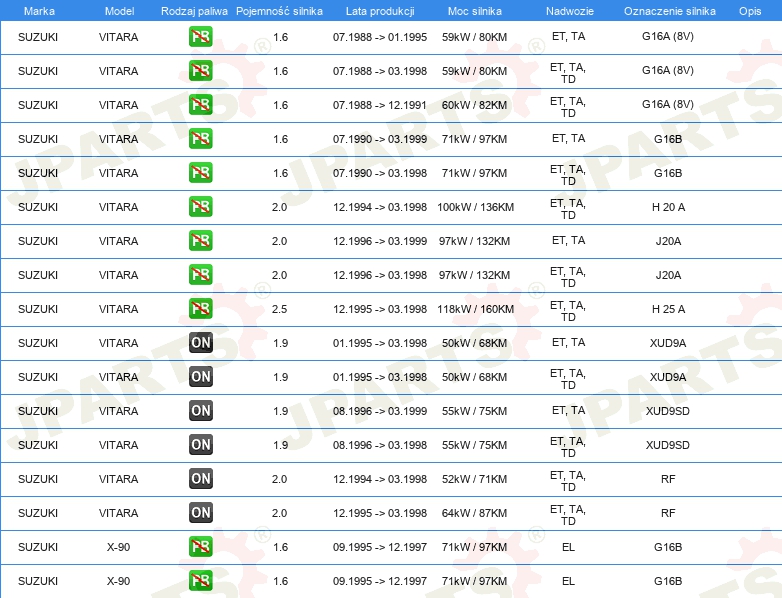Click G16A (8V) in the 07.1988 -> 01.1995 row
The width and height of the screenshot is (782, 598).
point(668,36)
